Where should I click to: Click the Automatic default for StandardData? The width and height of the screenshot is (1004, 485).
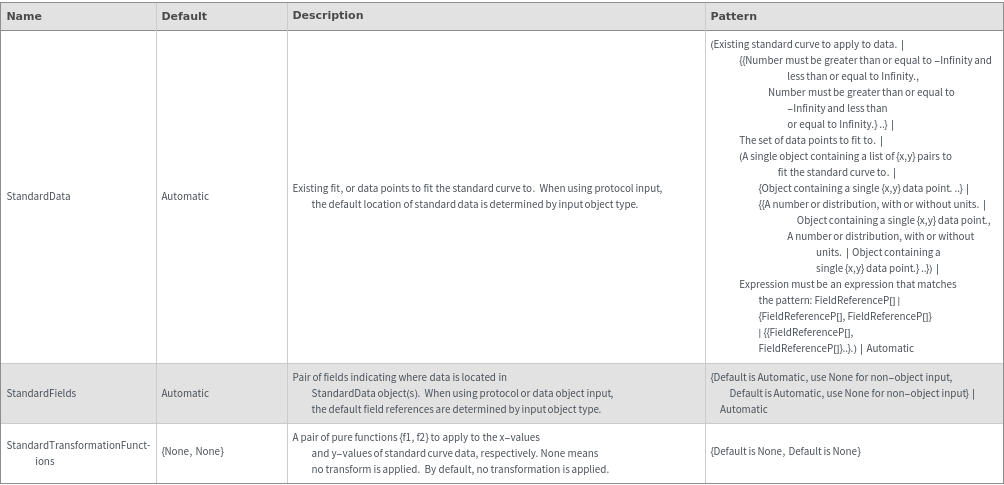185,196
